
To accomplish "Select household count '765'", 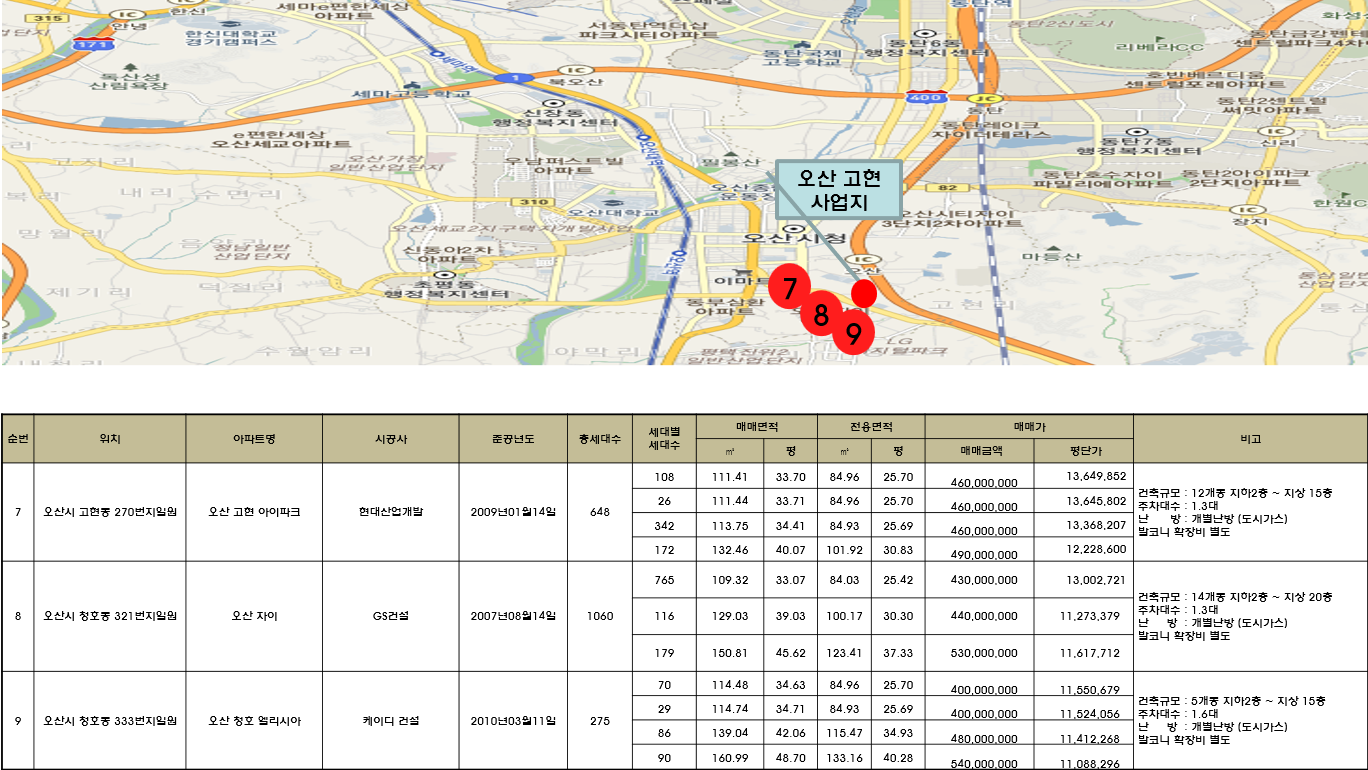I will coord(664,580).
